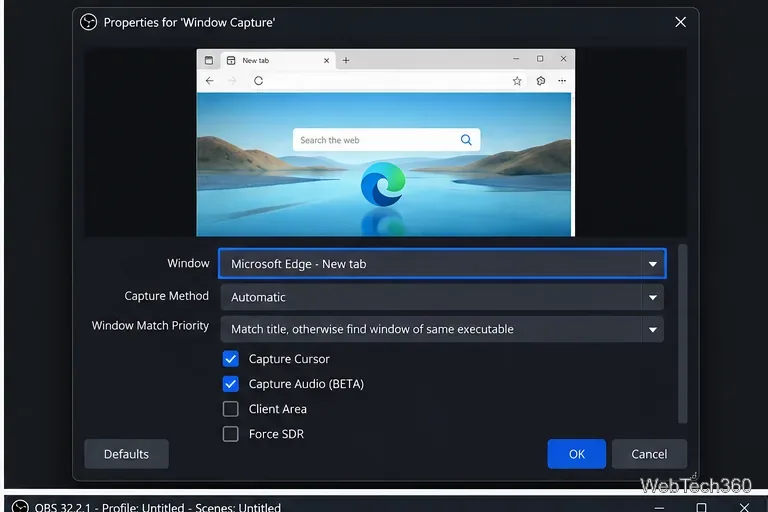Image resolution: width=768 pixels, height=512 pixels.
Task: Click the tab actions icon in Edge preview
Action: tap(209, 60)
